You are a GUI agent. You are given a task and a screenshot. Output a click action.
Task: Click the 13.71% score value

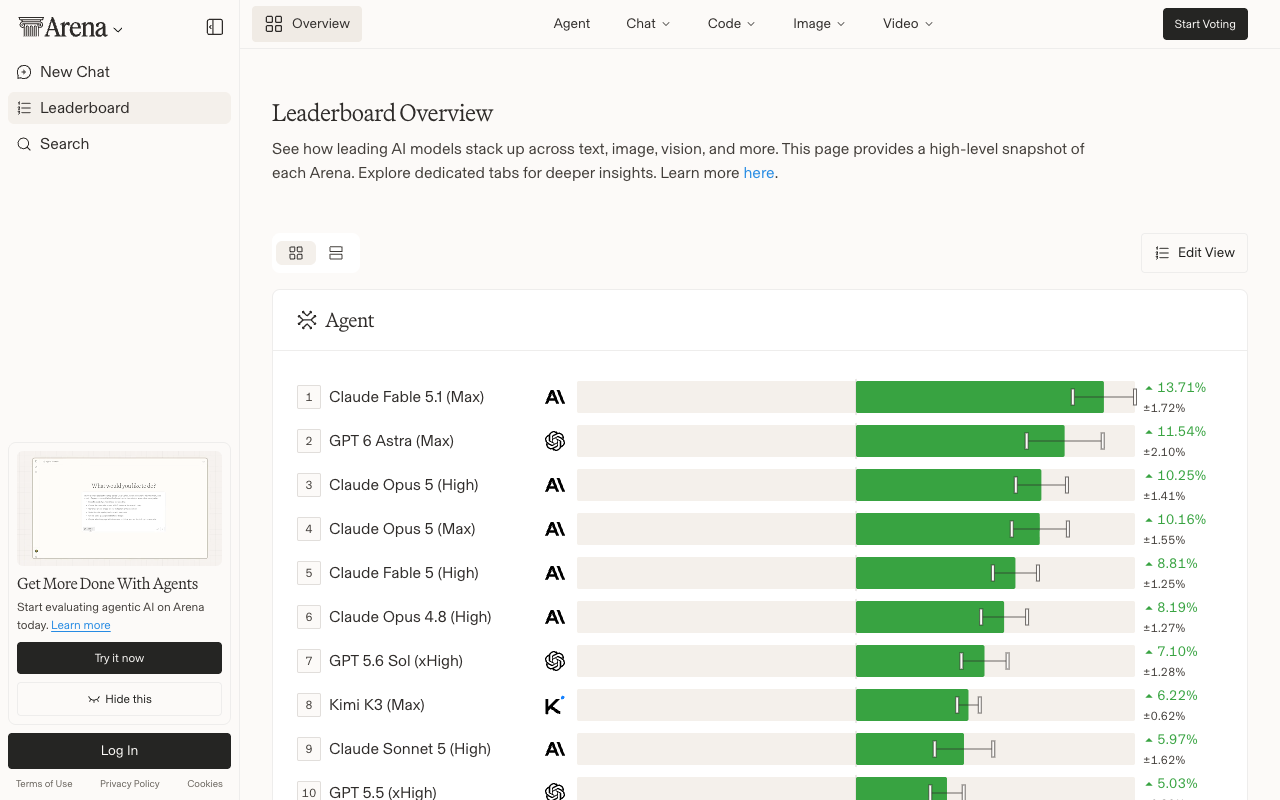click(x=1181, y=387)
